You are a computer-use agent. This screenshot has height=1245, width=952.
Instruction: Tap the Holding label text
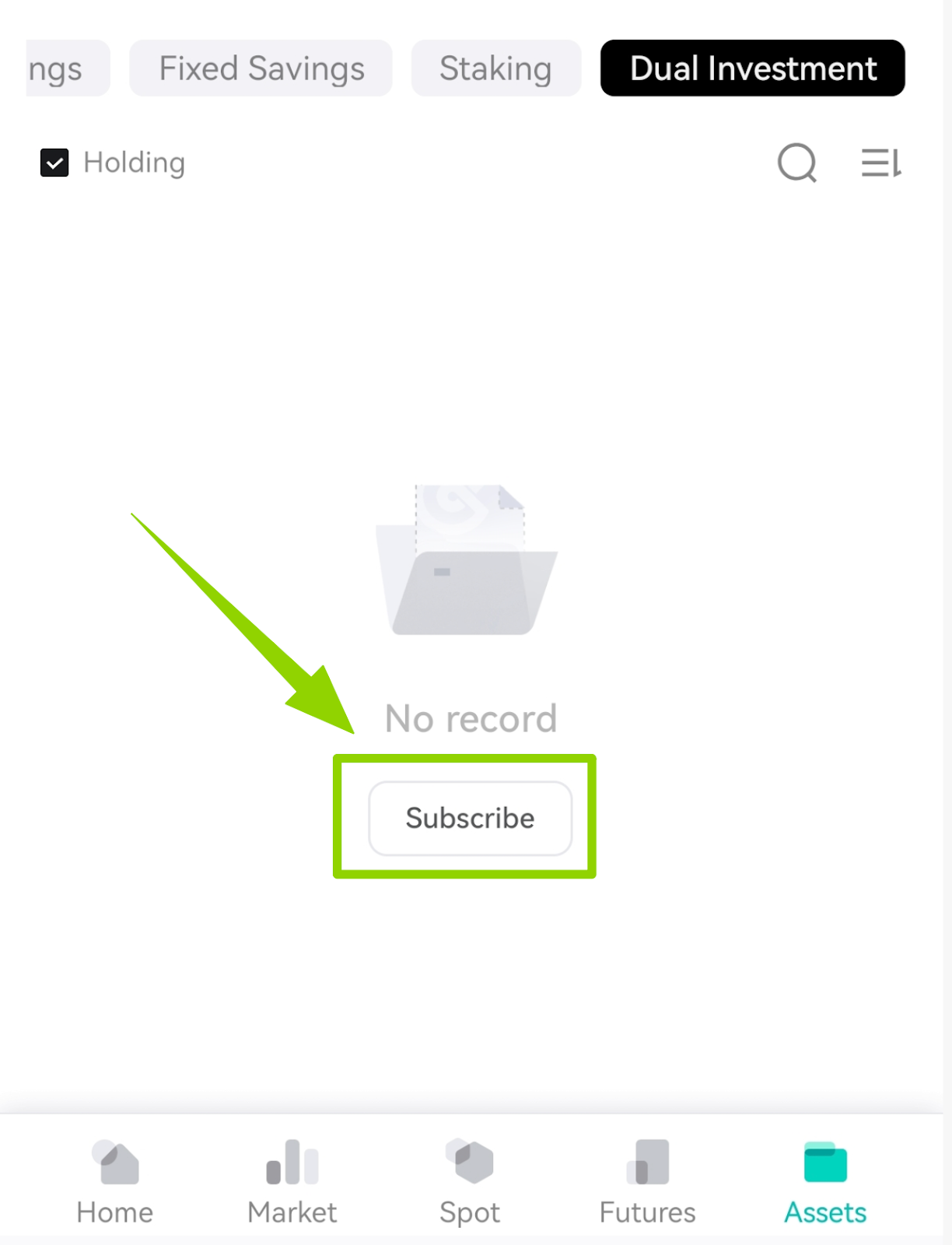(x=135, y=163)
